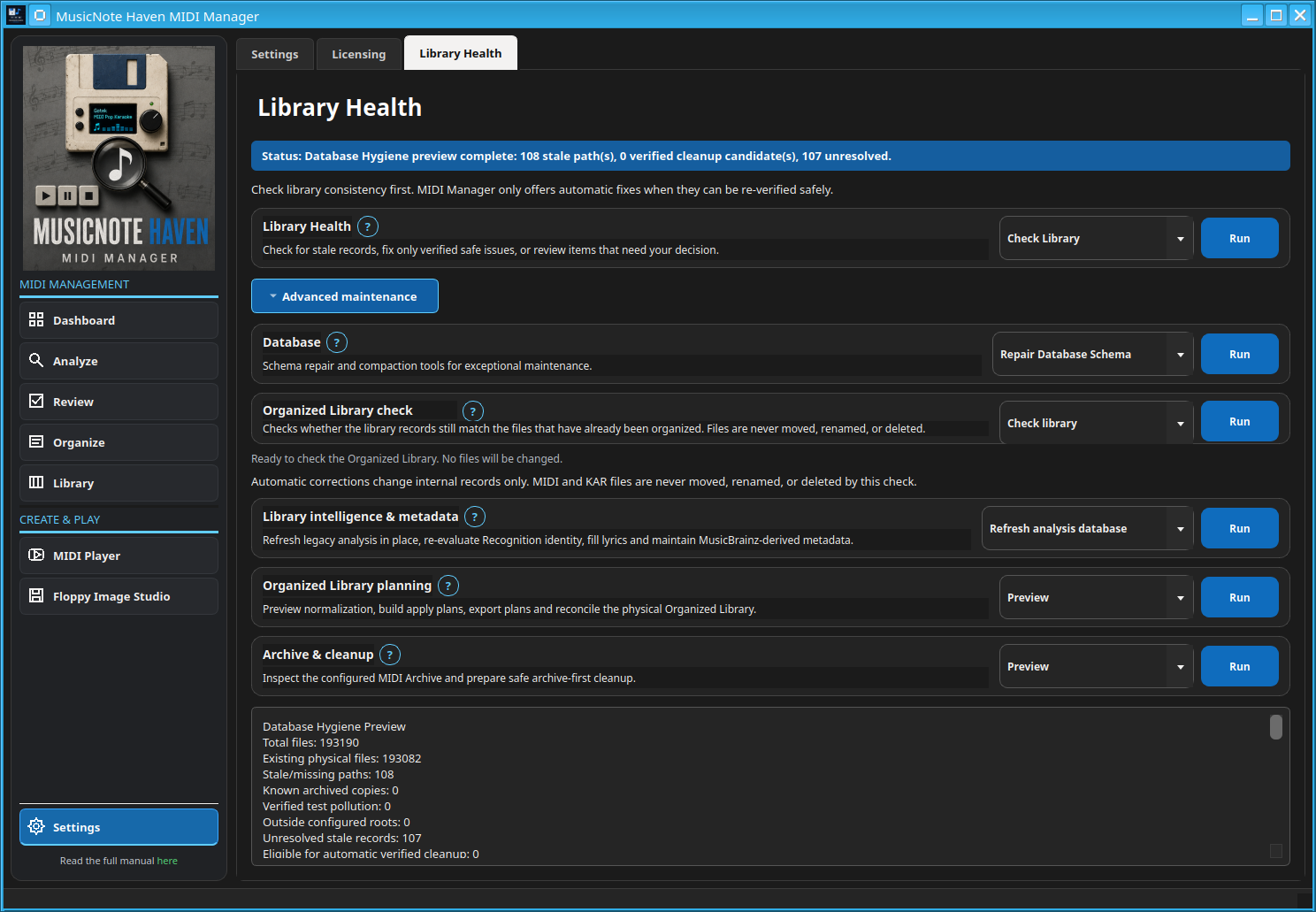
Task: Click the app icon in title bar
Action: pos(15,15)
